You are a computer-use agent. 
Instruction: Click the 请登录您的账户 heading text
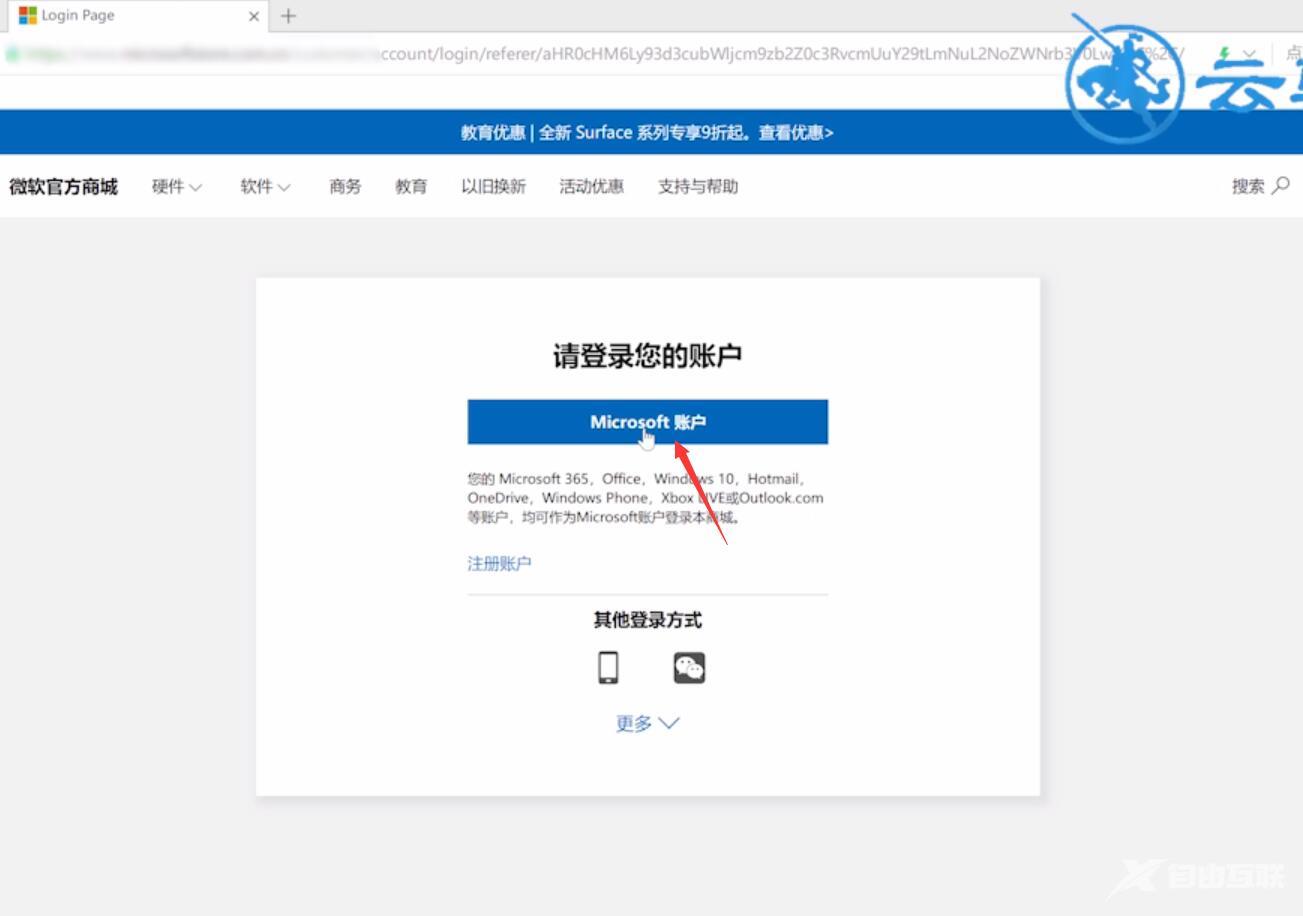click(x=647, y=355)
